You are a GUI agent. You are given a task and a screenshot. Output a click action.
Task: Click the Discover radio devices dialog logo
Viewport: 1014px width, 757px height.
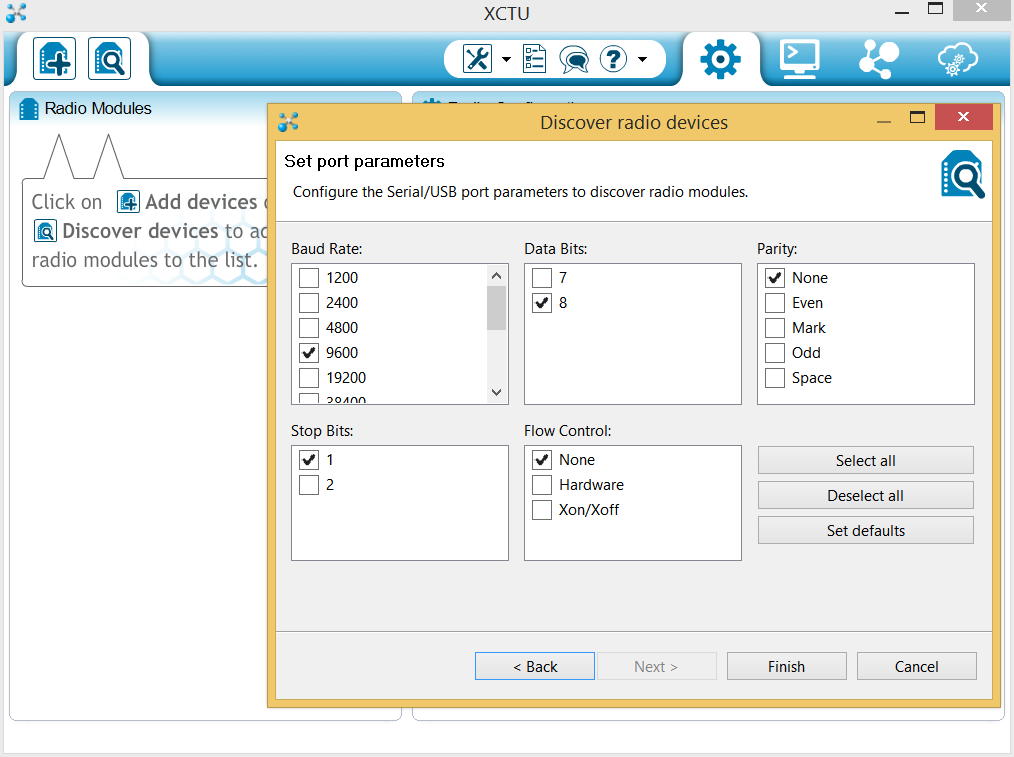tap(288, 122)
